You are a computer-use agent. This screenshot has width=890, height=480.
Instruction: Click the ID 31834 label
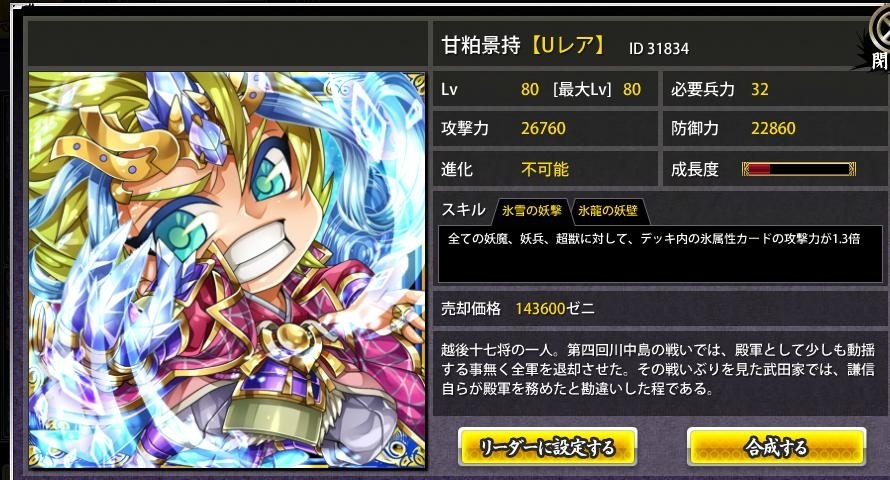coord(658,49)
